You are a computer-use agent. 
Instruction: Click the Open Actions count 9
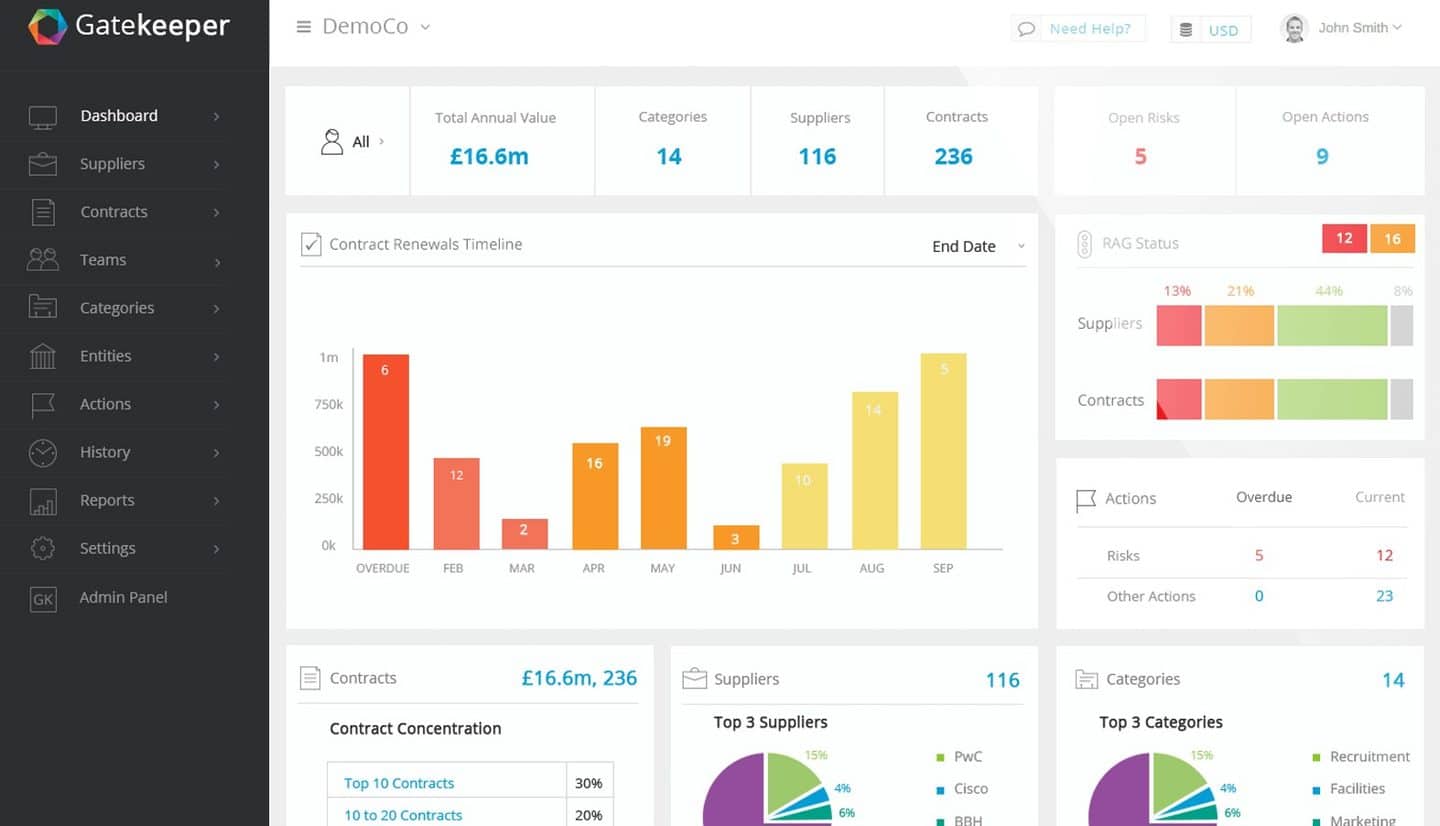[1322, 156]
